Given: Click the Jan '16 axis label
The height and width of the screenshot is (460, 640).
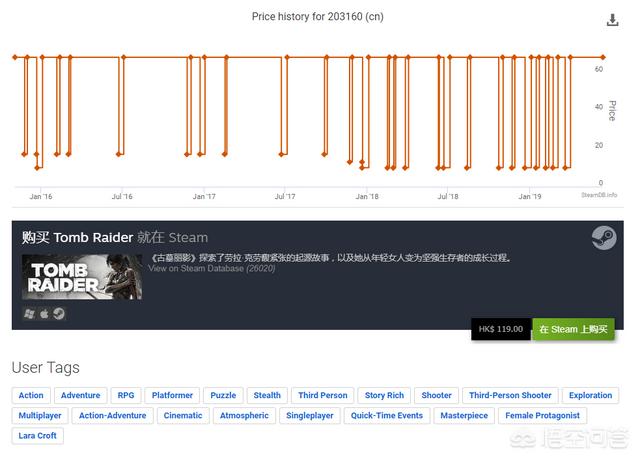Looking at the screenshot, I should coord(41,197).
